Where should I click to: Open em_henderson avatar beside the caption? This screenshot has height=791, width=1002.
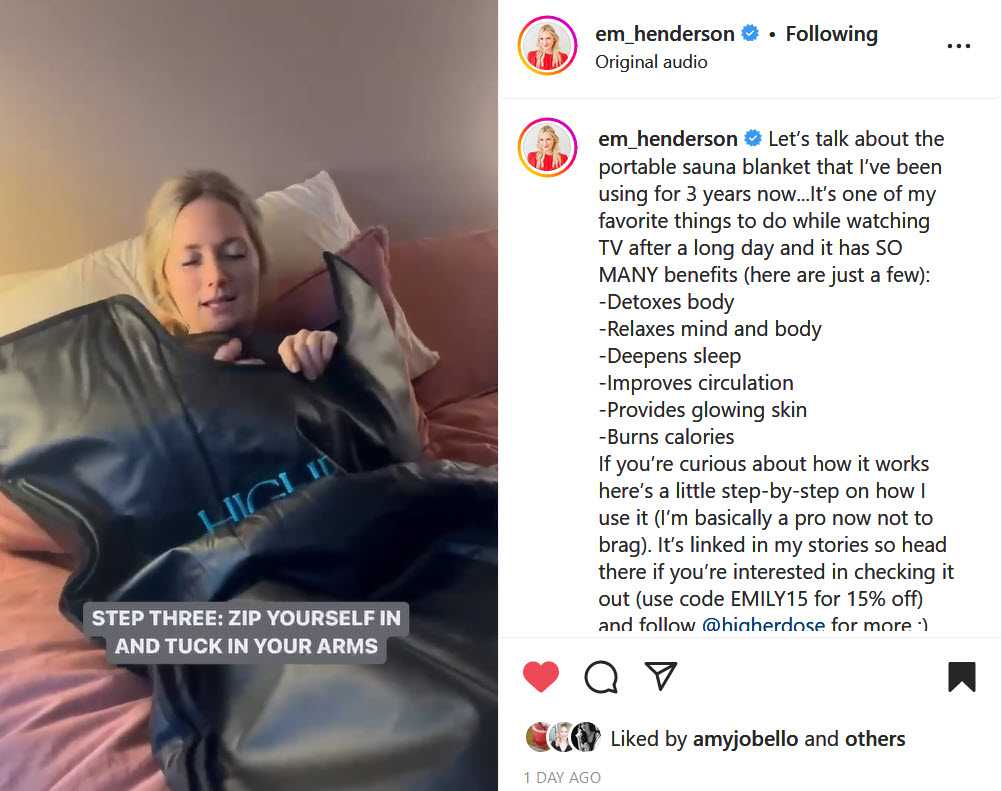(x=547, y=147)
